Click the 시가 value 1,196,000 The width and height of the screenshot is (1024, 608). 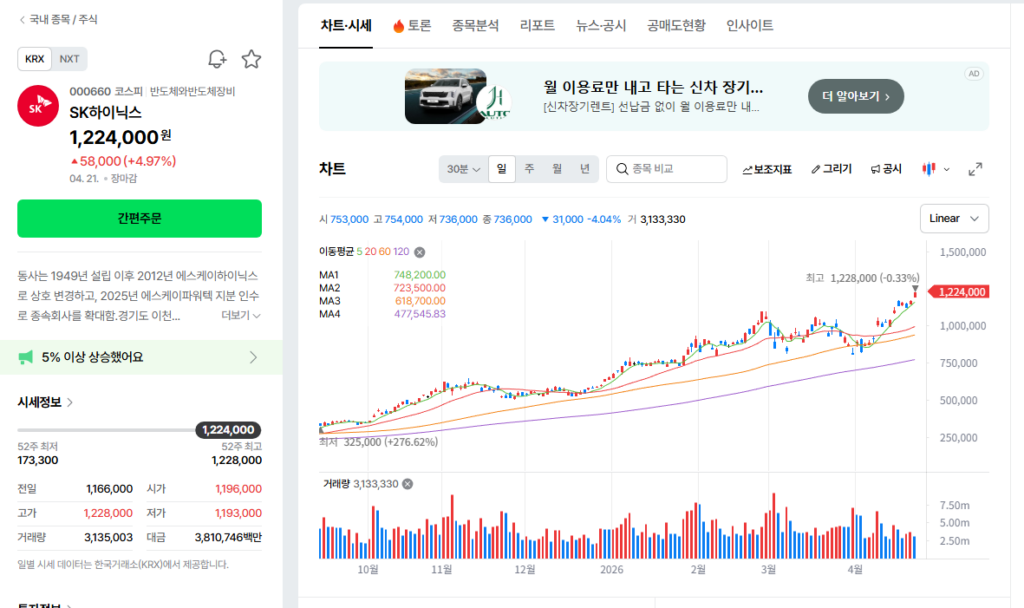(x=238, y=489)
